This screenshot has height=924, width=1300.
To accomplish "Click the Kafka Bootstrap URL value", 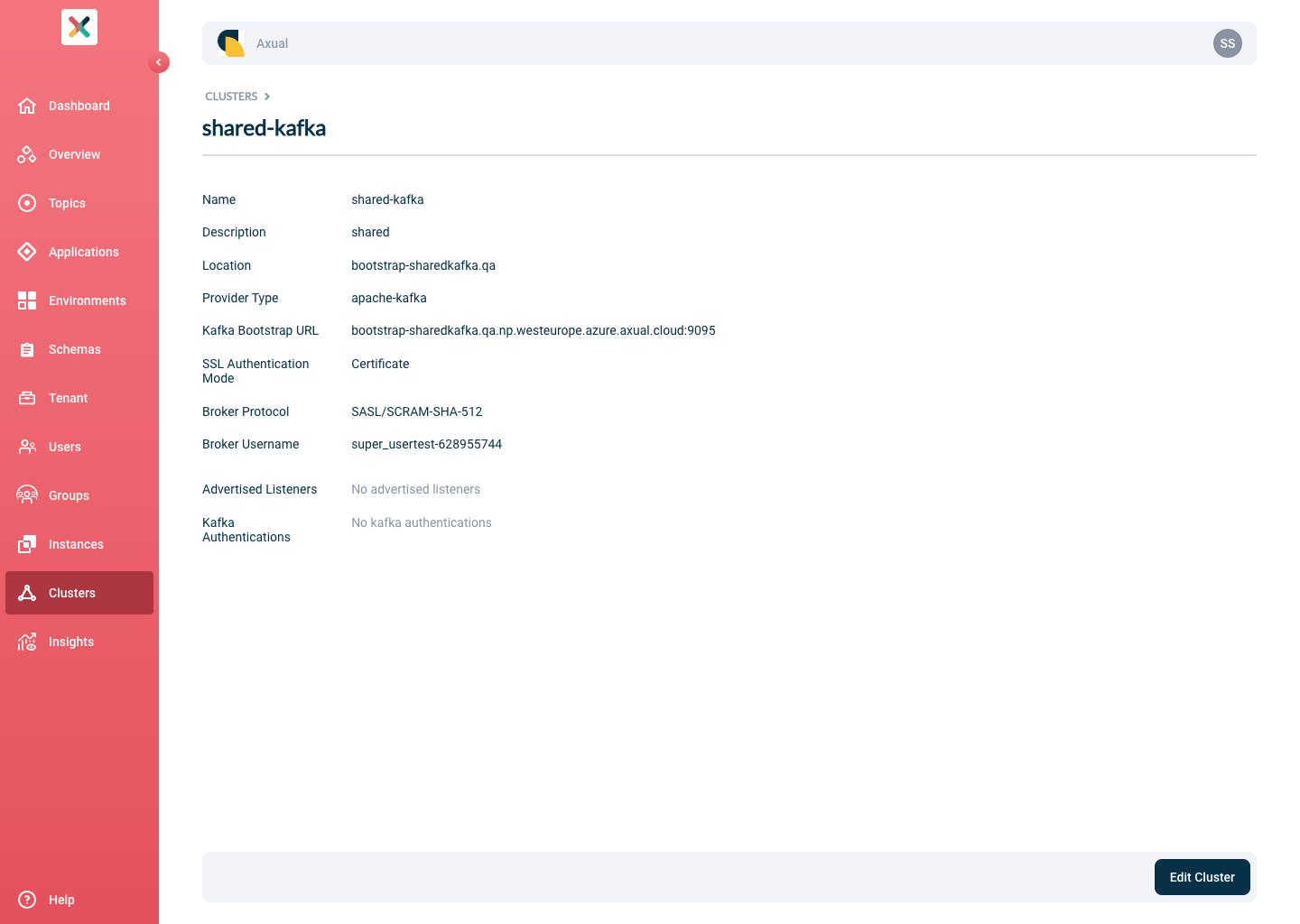I will 534,330.
